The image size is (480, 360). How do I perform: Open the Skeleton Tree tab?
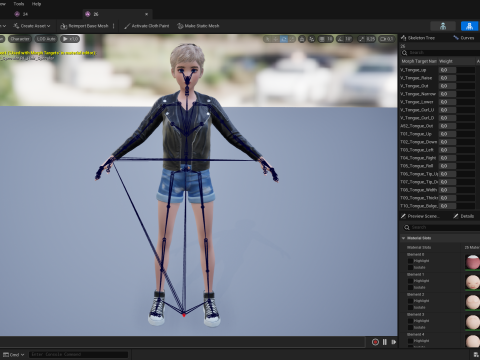(x=418, y=38)
